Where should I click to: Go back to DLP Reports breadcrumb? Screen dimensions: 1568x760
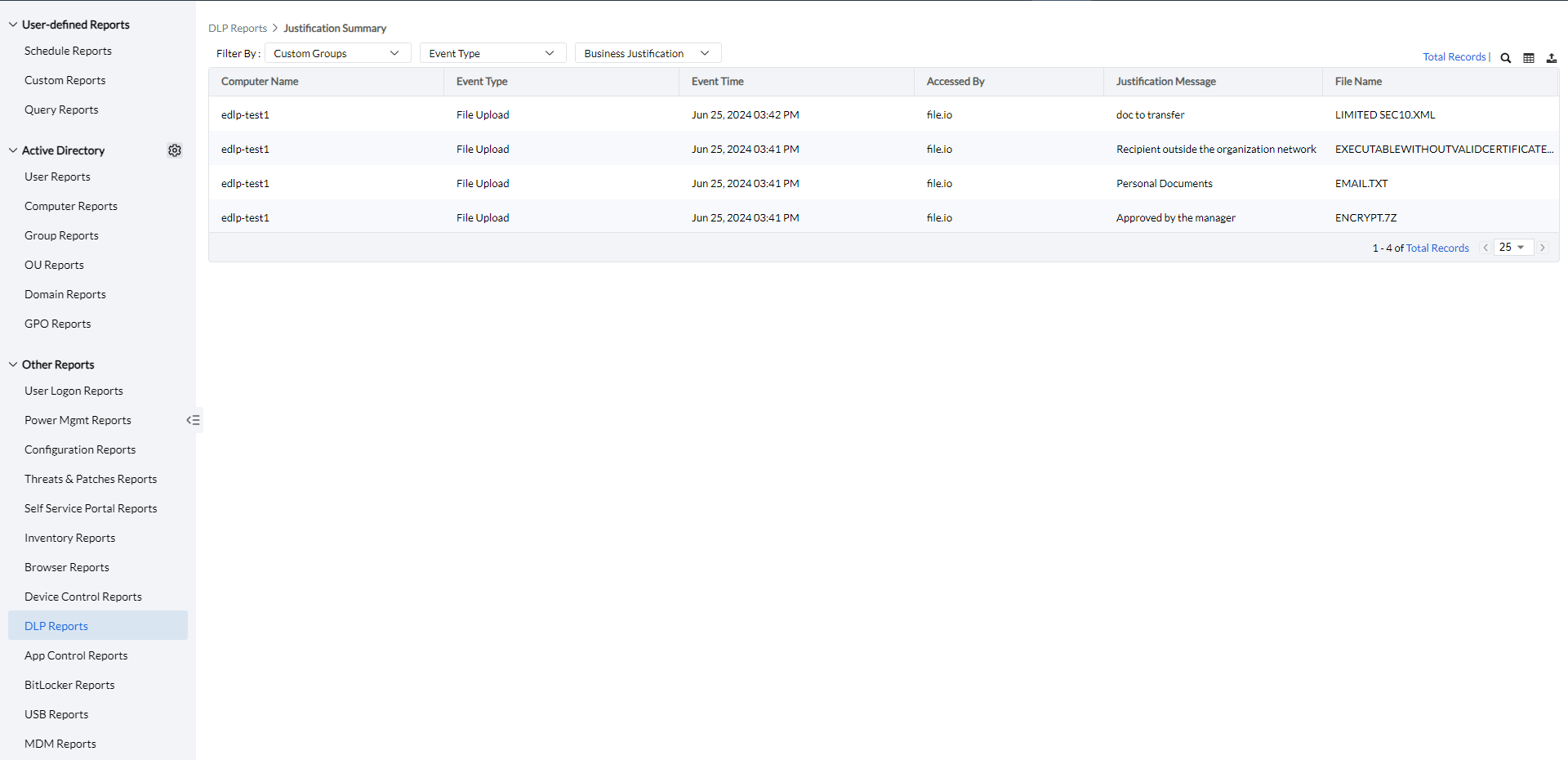(238, 28)
